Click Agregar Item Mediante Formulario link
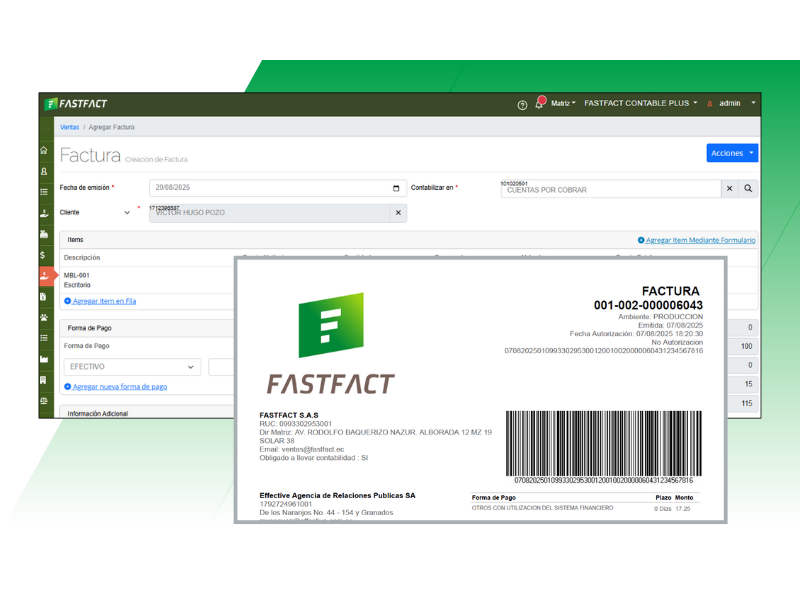This screenshot has height=600, width=800. click(697, 240)
